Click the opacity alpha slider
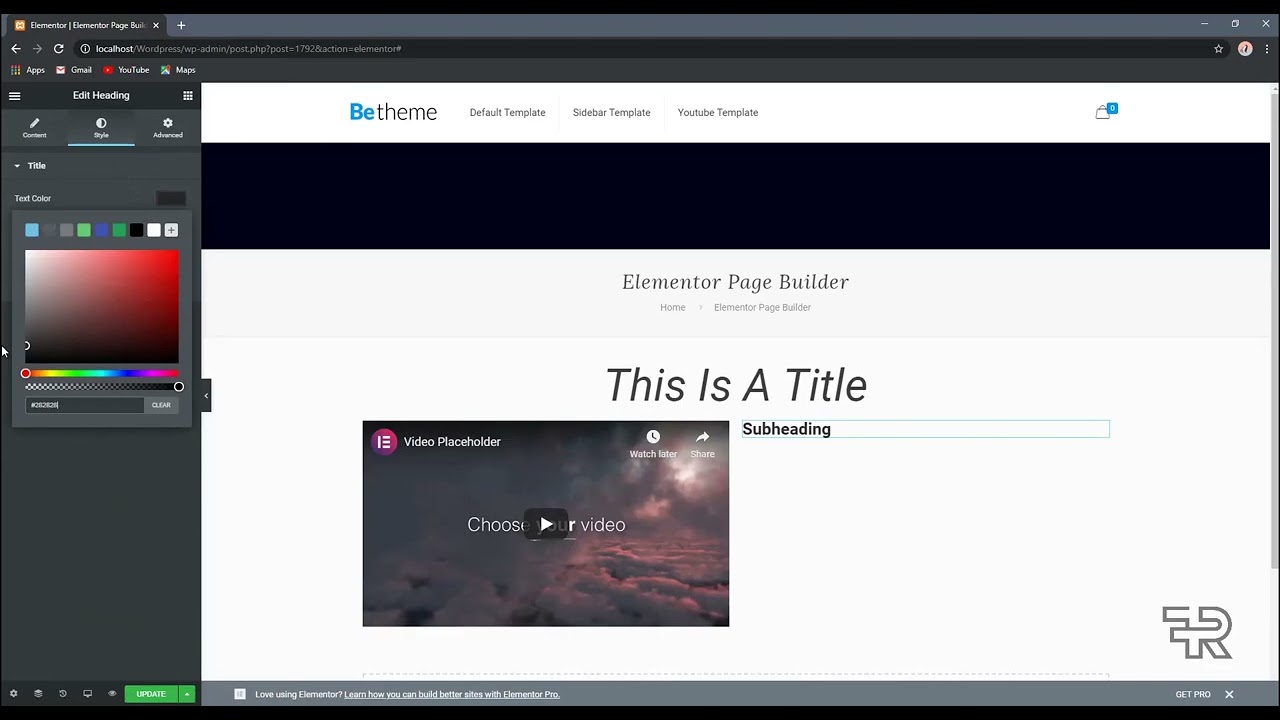 pyautogui.click(x=102, y=387)
